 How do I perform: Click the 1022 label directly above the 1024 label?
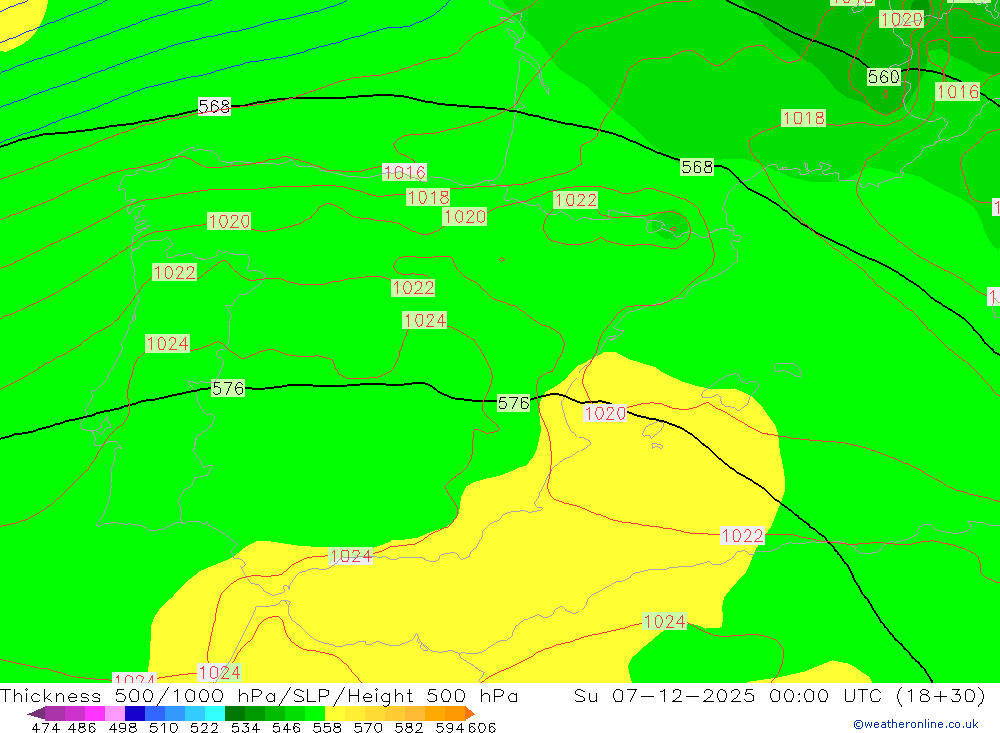(413, 288)
